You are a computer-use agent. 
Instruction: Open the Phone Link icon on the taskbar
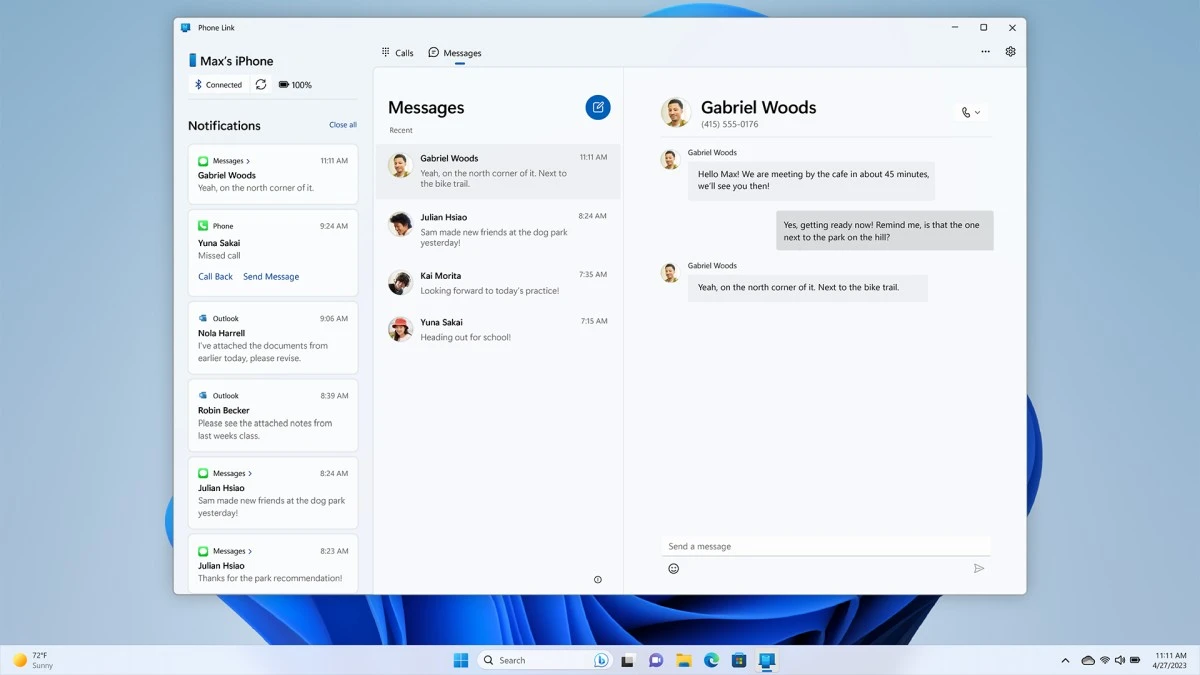pos(766,660)
